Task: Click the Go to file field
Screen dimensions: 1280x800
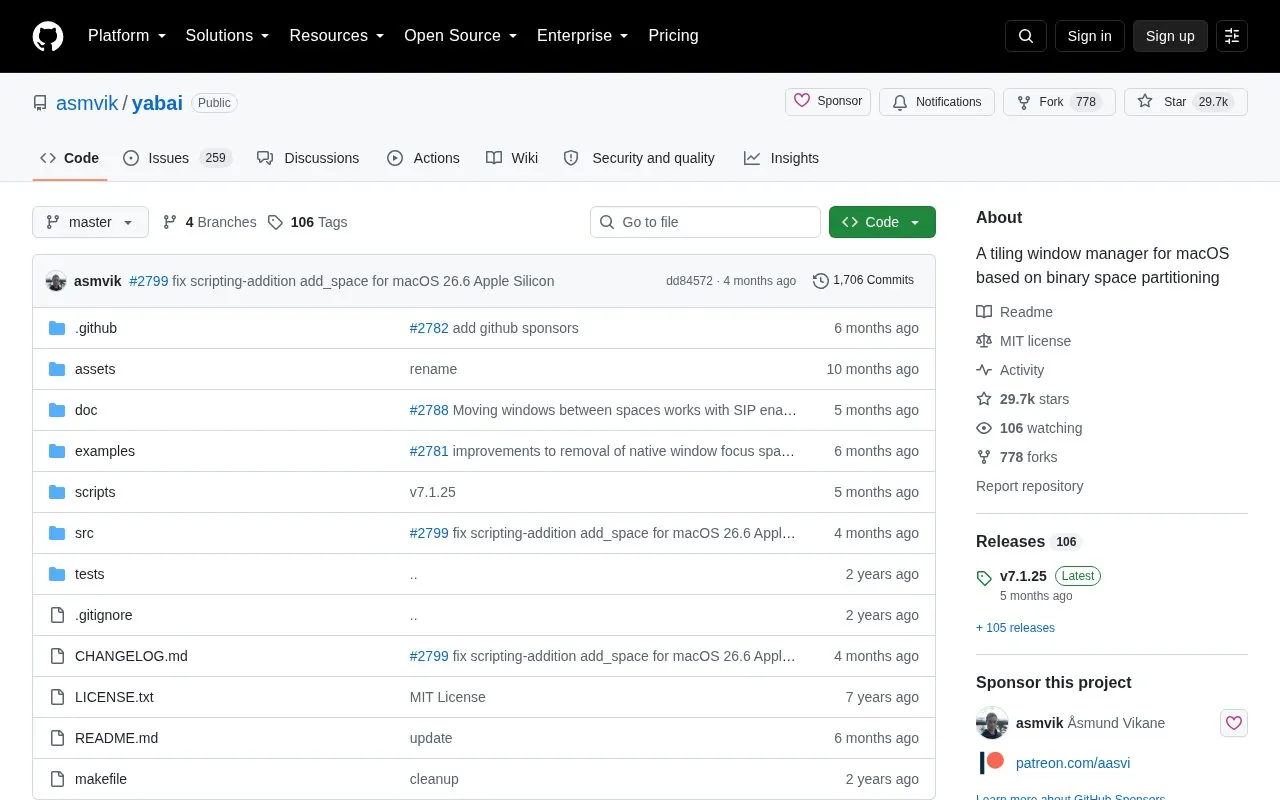Action: [x=705, y=222]
